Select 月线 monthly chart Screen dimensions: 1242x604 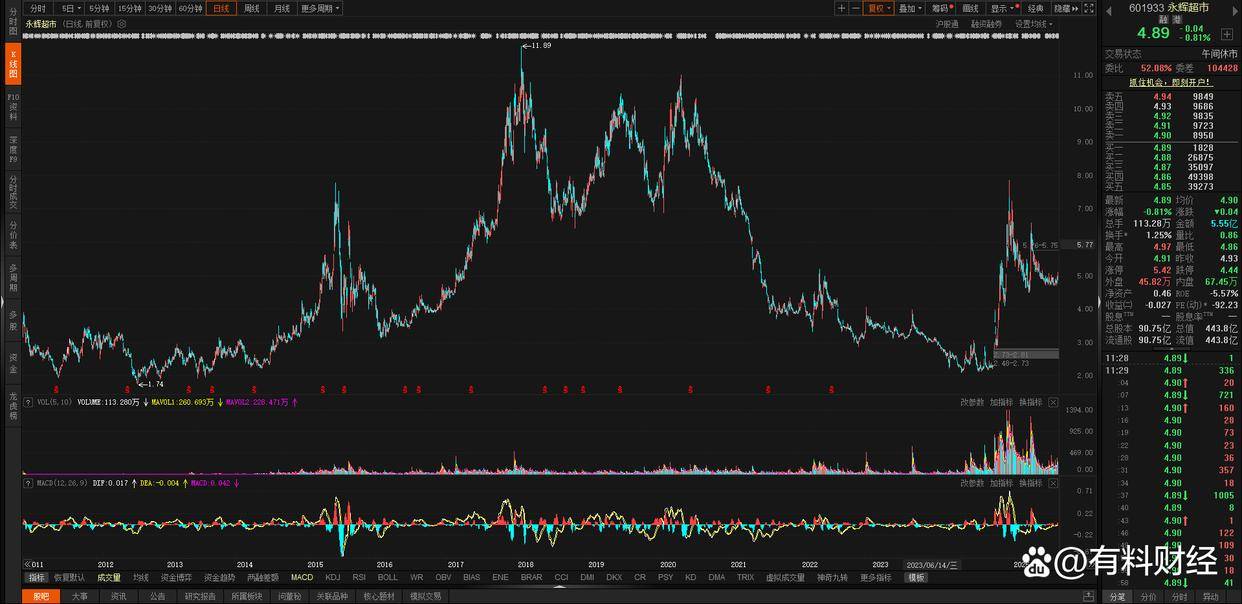282,8
